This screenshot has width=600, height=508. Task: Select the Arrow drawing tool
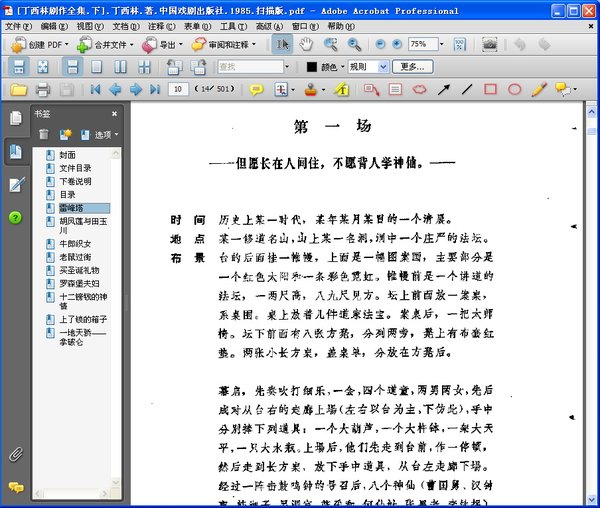point(443,90)
